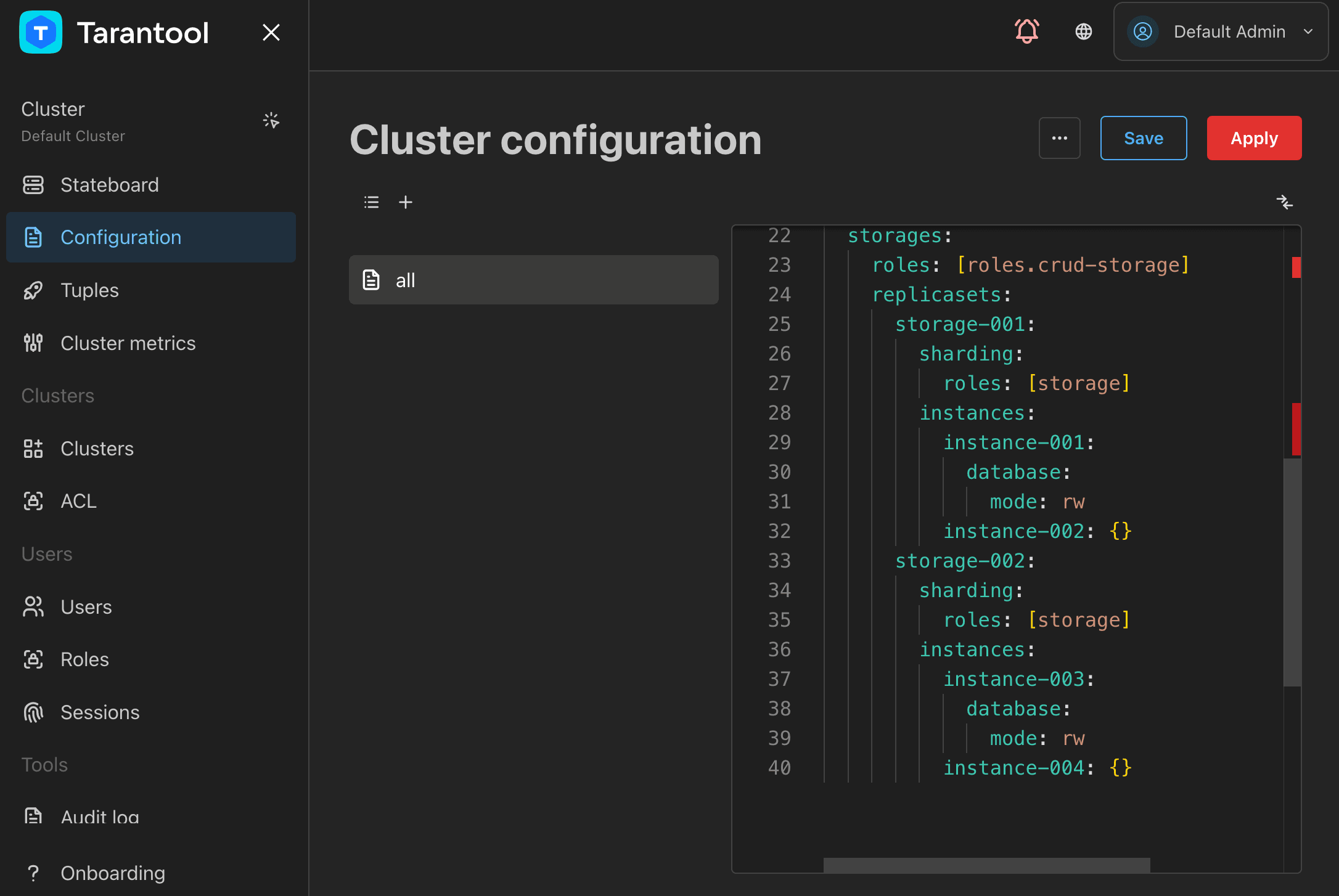This screenshot has height=896, width=1339.
Task: Click the Sessions fingerprint icon
Action: tap(33, 712)
